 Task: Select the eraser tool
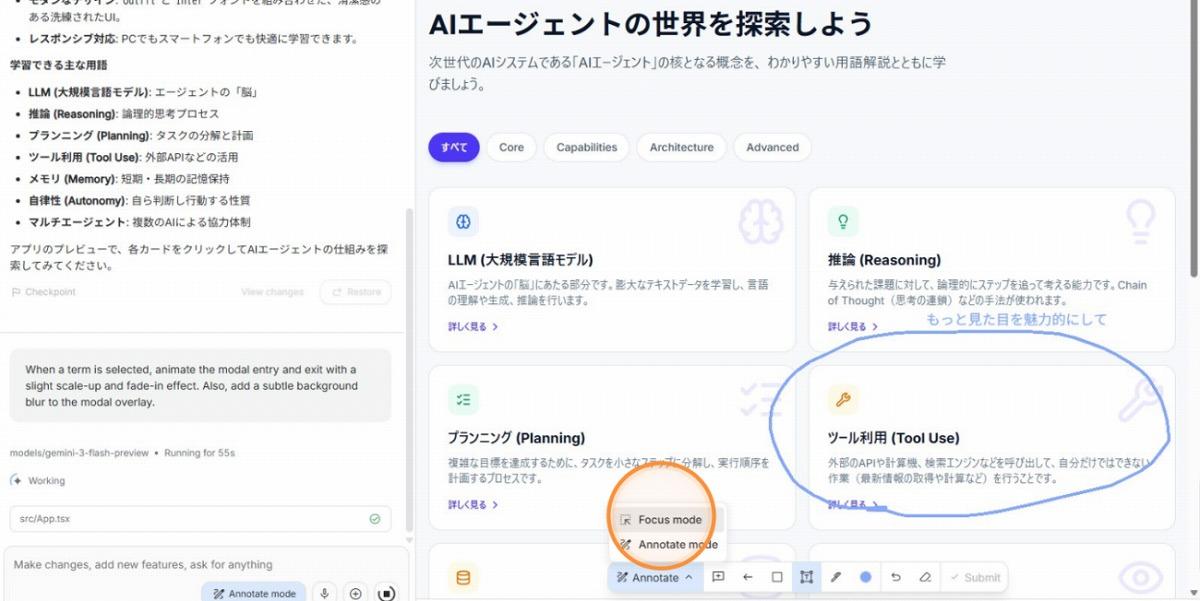point(925,577)
